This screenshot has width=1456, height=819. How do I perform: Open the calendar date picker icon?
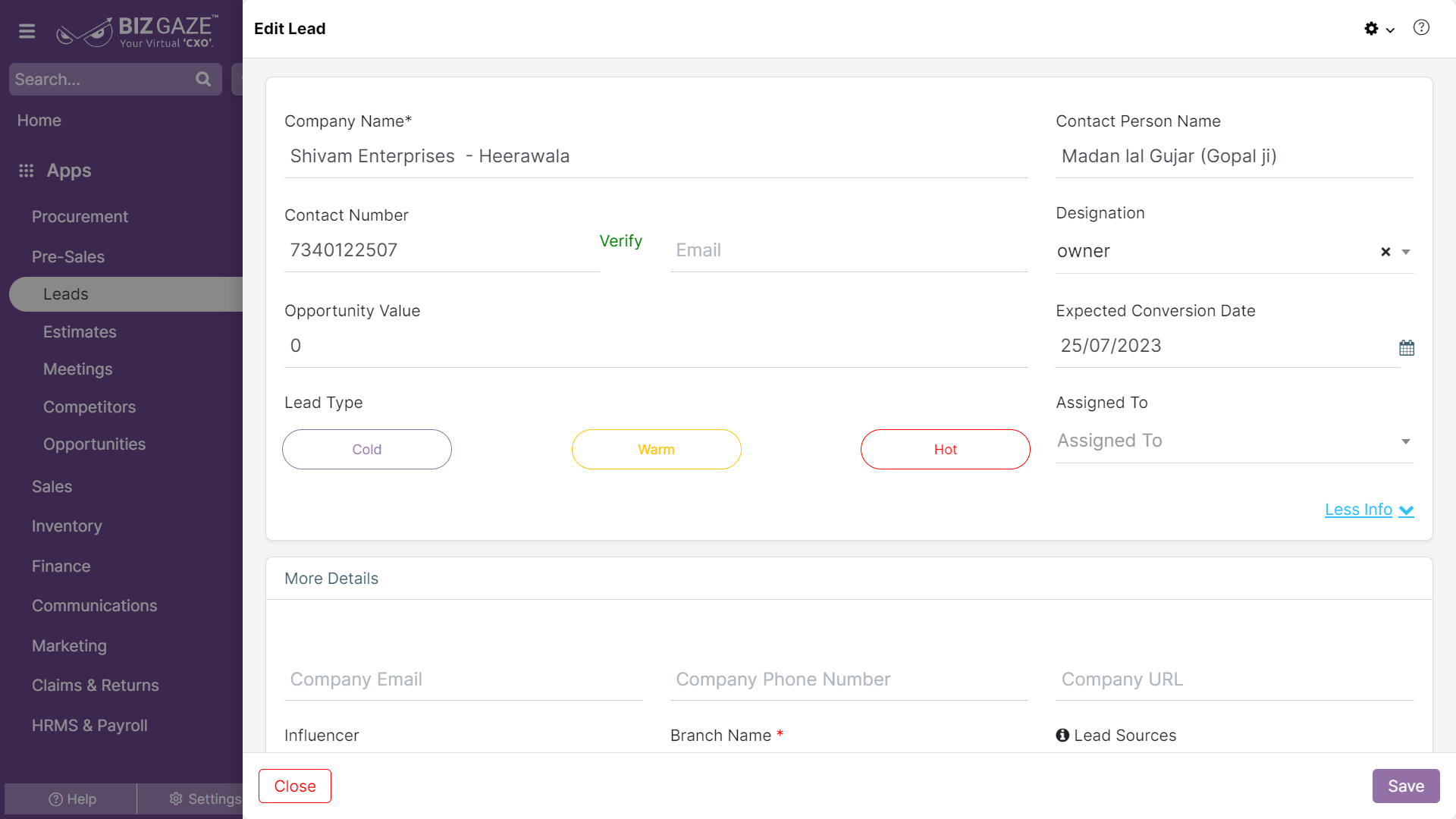pyautogui.click(x=1407, y=347)
